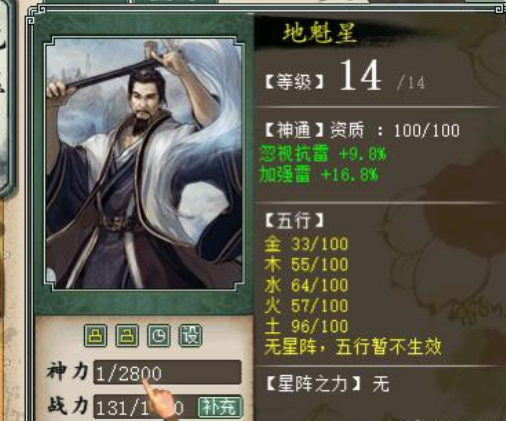Click the 加强雷 +16.8% attribute

(319, 175)
